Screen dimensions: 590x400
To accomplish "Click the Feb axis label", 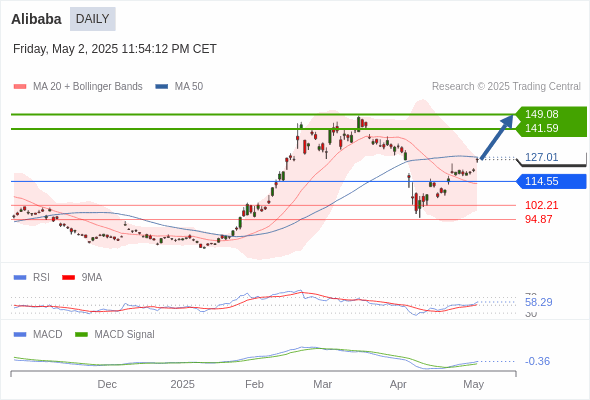I will (x=254, y=385).
